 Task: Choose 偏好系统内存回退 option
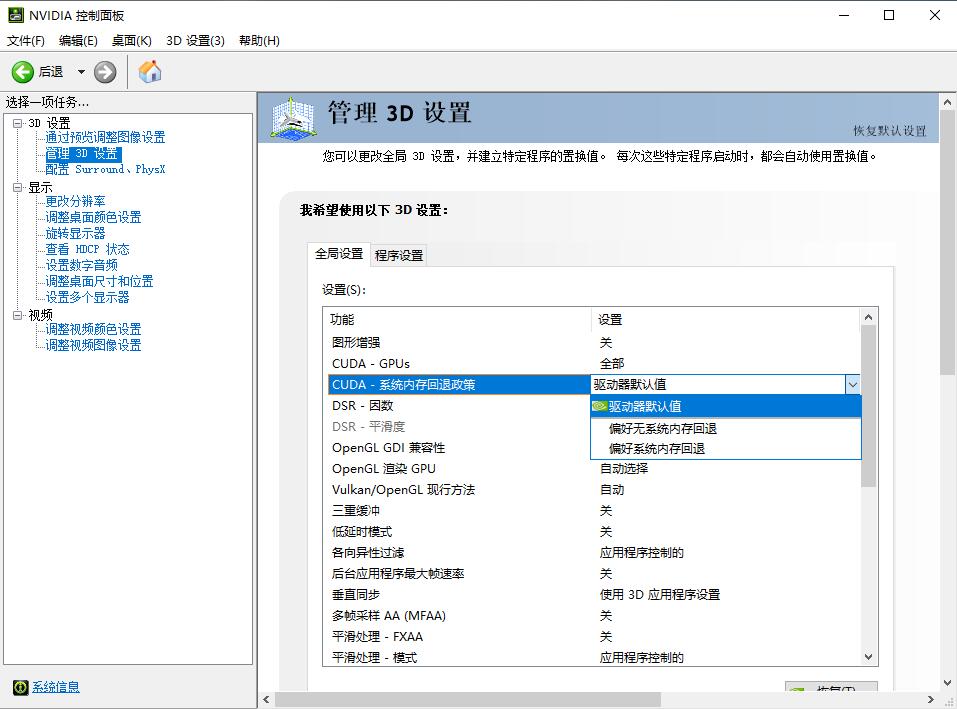coord(726,448)
